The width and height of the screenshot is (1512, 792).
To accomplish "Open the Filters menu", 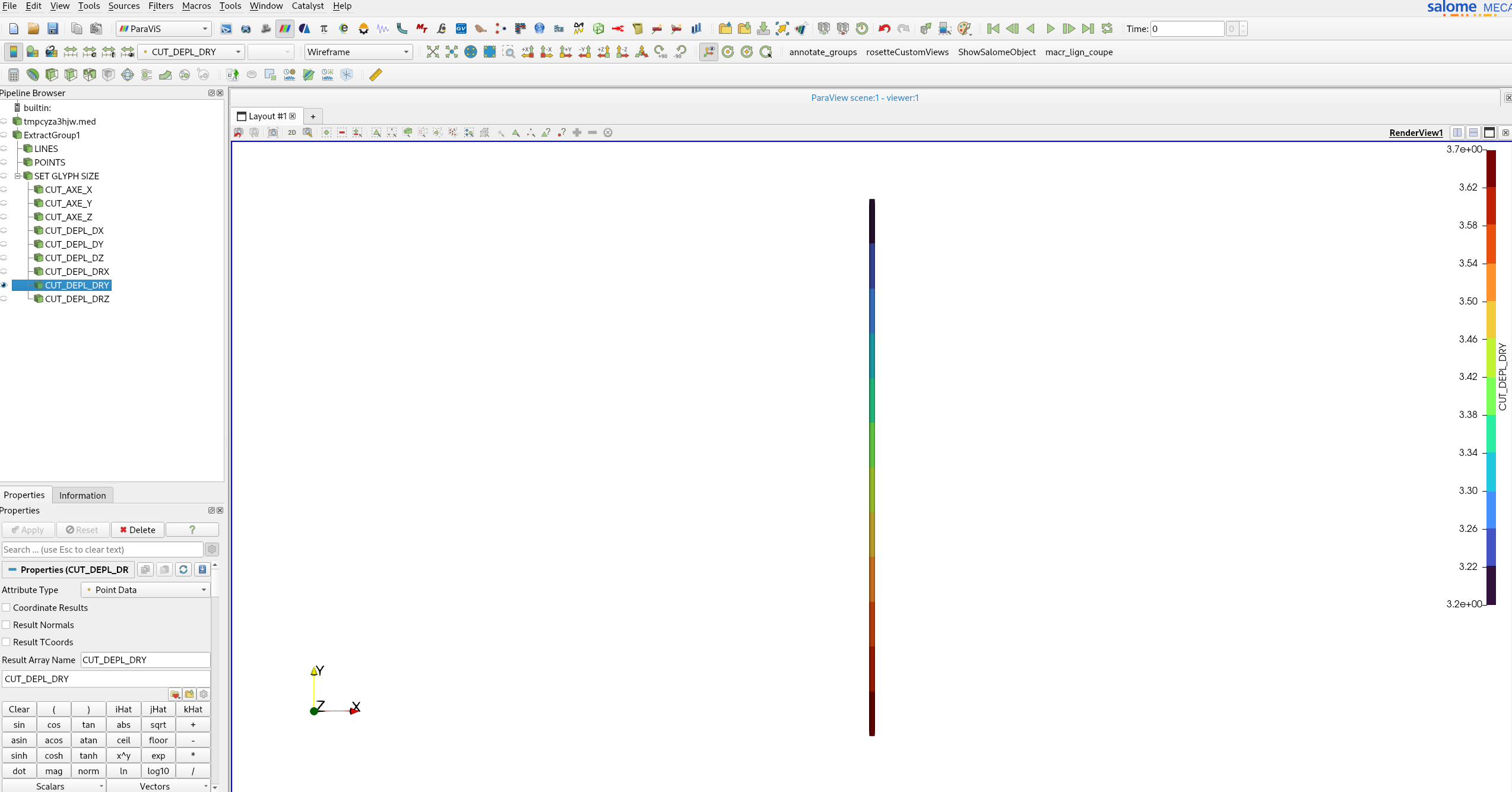I will [161, 6].
